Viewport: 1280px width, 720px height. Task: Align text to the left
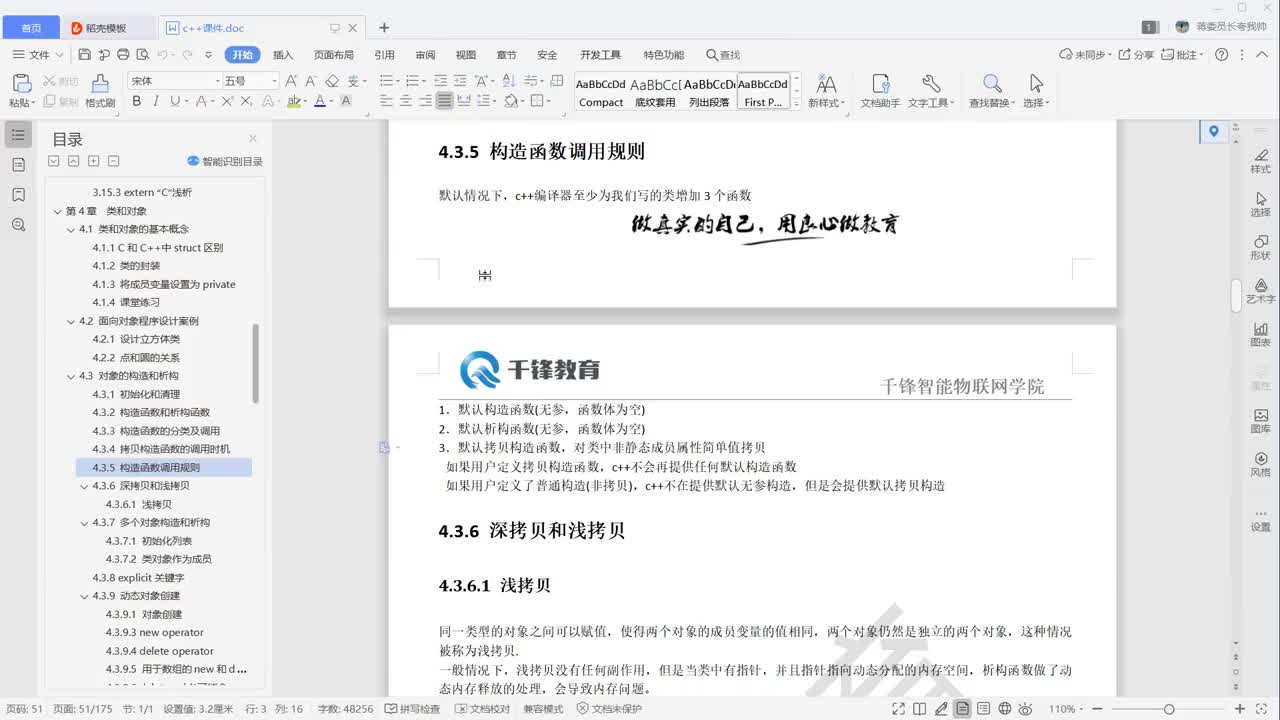pos(387,101)
